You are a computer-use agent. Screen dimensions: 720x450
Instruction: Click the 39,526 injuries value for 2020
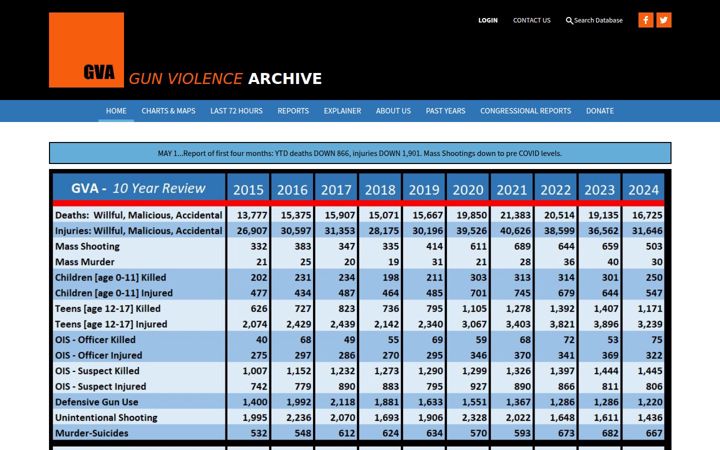pyautogui.click(x=472, y=231)
